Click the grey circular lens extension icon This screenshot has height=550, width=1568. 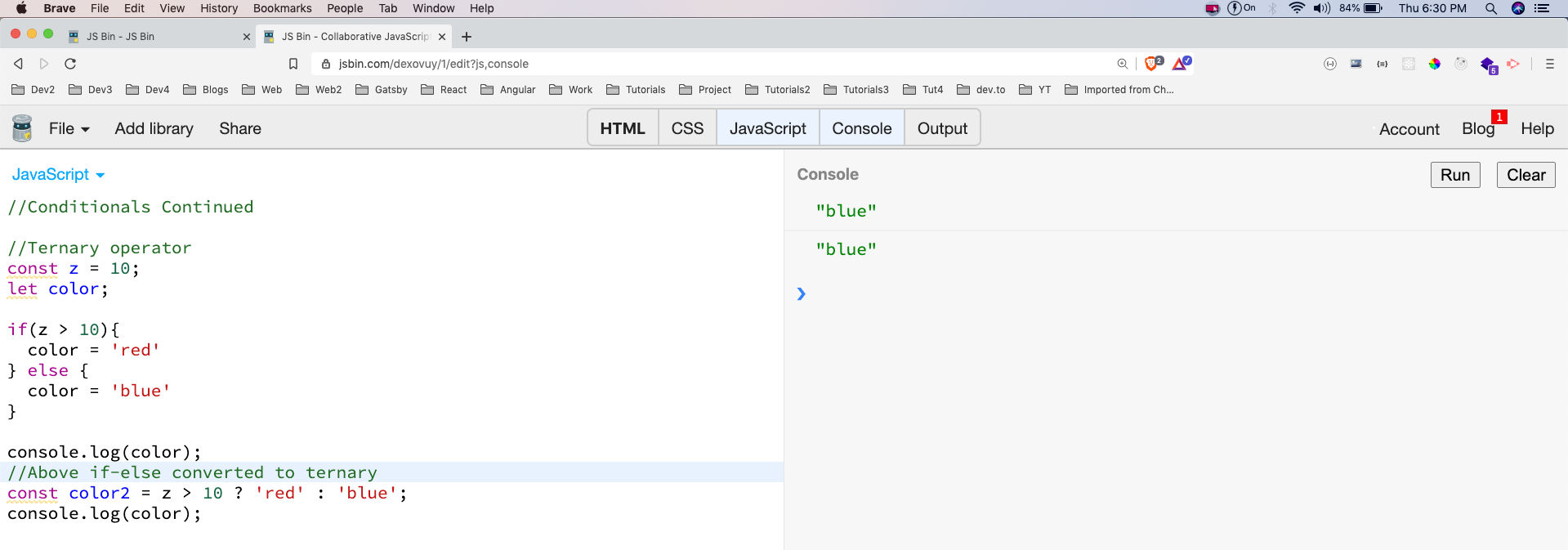click(1461, 64)
